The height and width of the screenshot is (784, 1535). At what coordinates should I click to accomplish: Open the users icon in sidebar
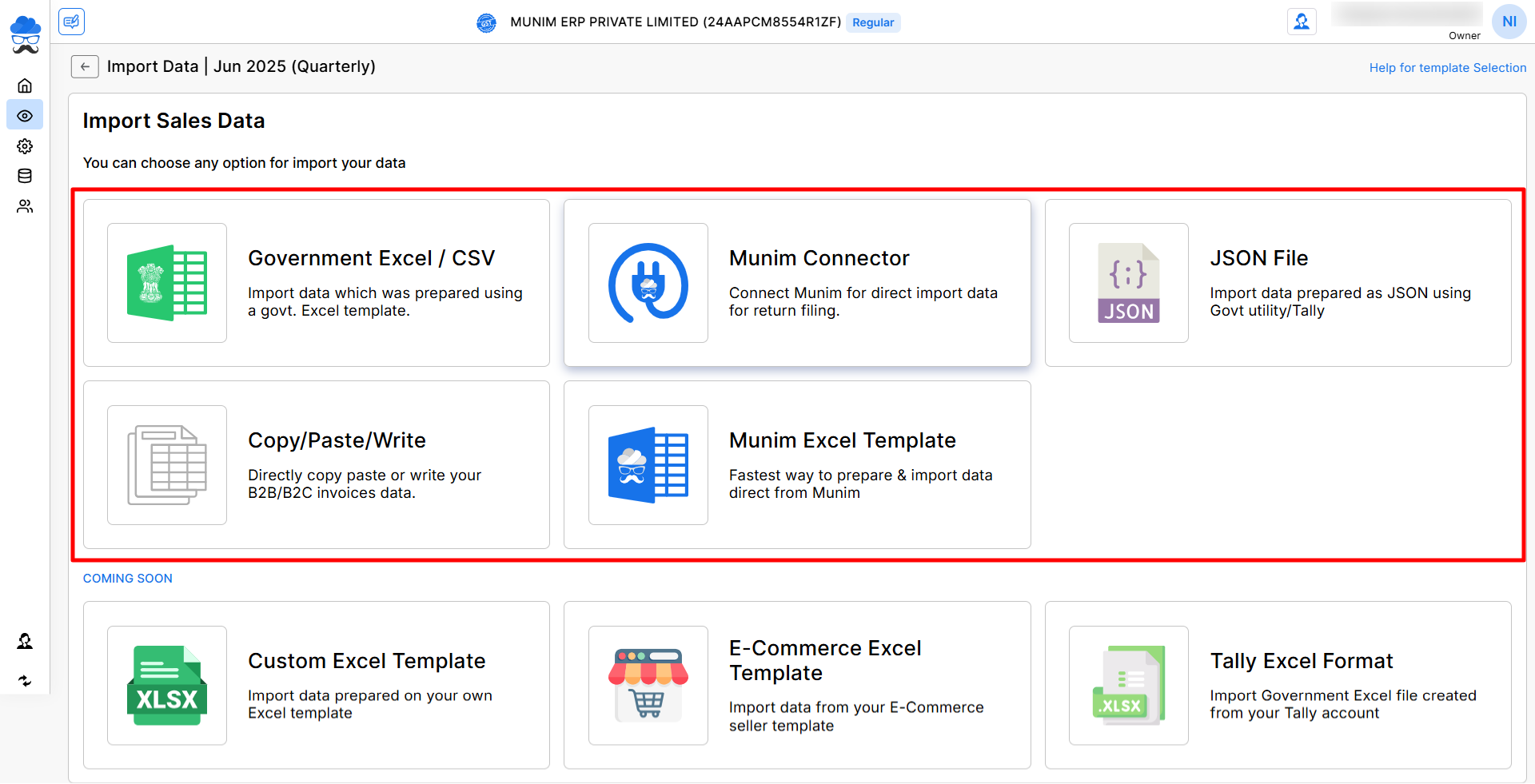point(25,206)
